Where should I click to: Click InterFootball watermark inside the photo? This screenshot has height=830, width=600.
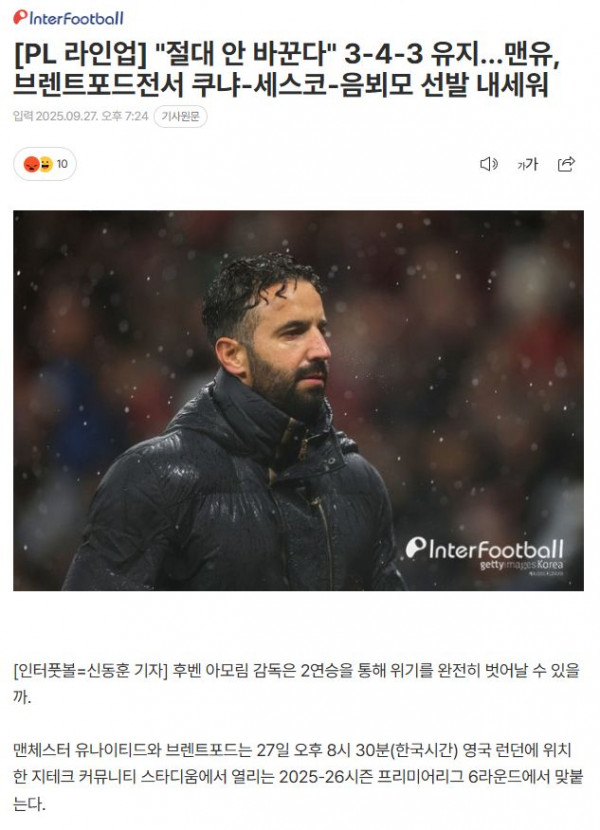(x=485, y=549)
